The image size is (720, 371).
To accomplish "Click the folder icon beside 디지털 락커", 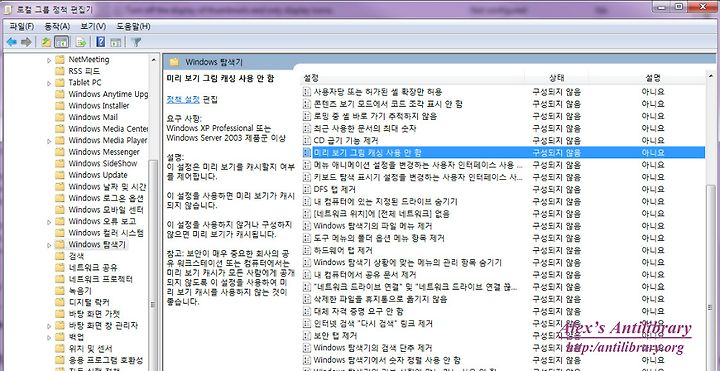I will pyautogui.click(x=60, y=302).
